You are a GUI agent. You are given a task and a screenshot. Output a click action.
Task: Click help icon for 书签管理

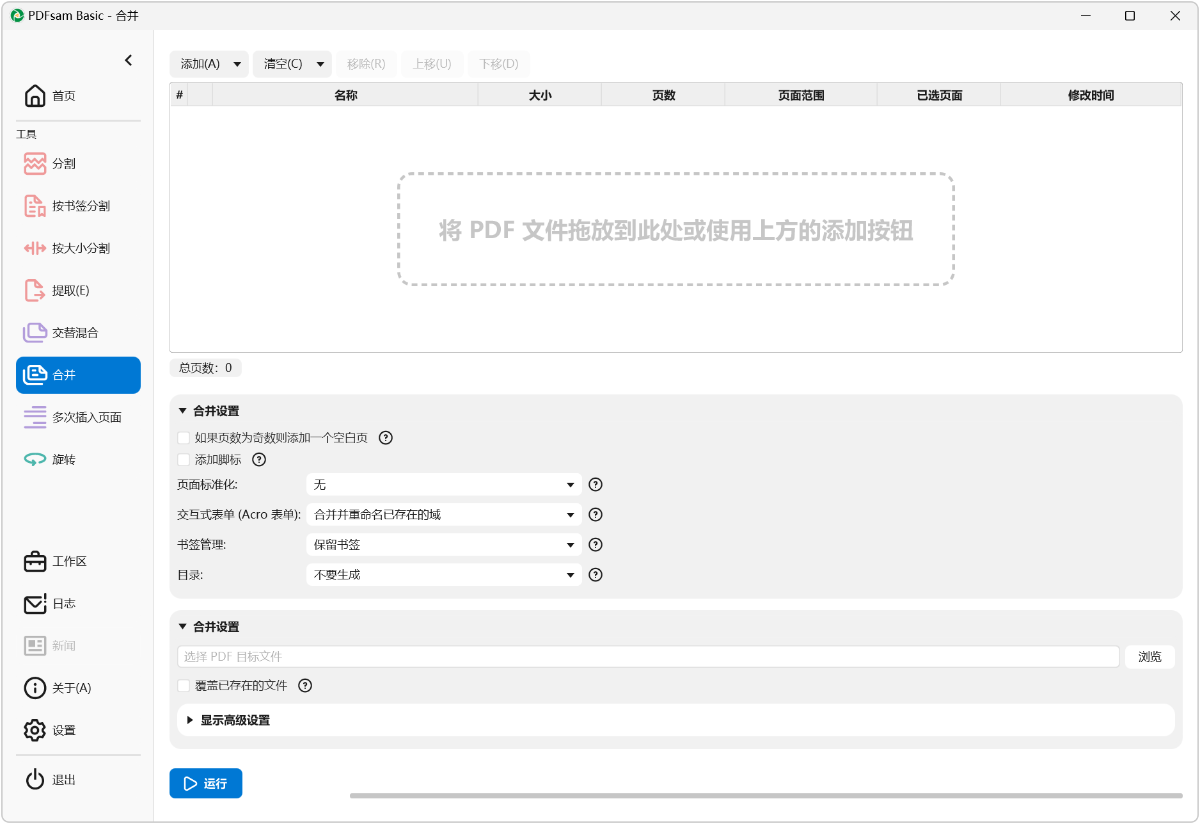pos(595,545)
